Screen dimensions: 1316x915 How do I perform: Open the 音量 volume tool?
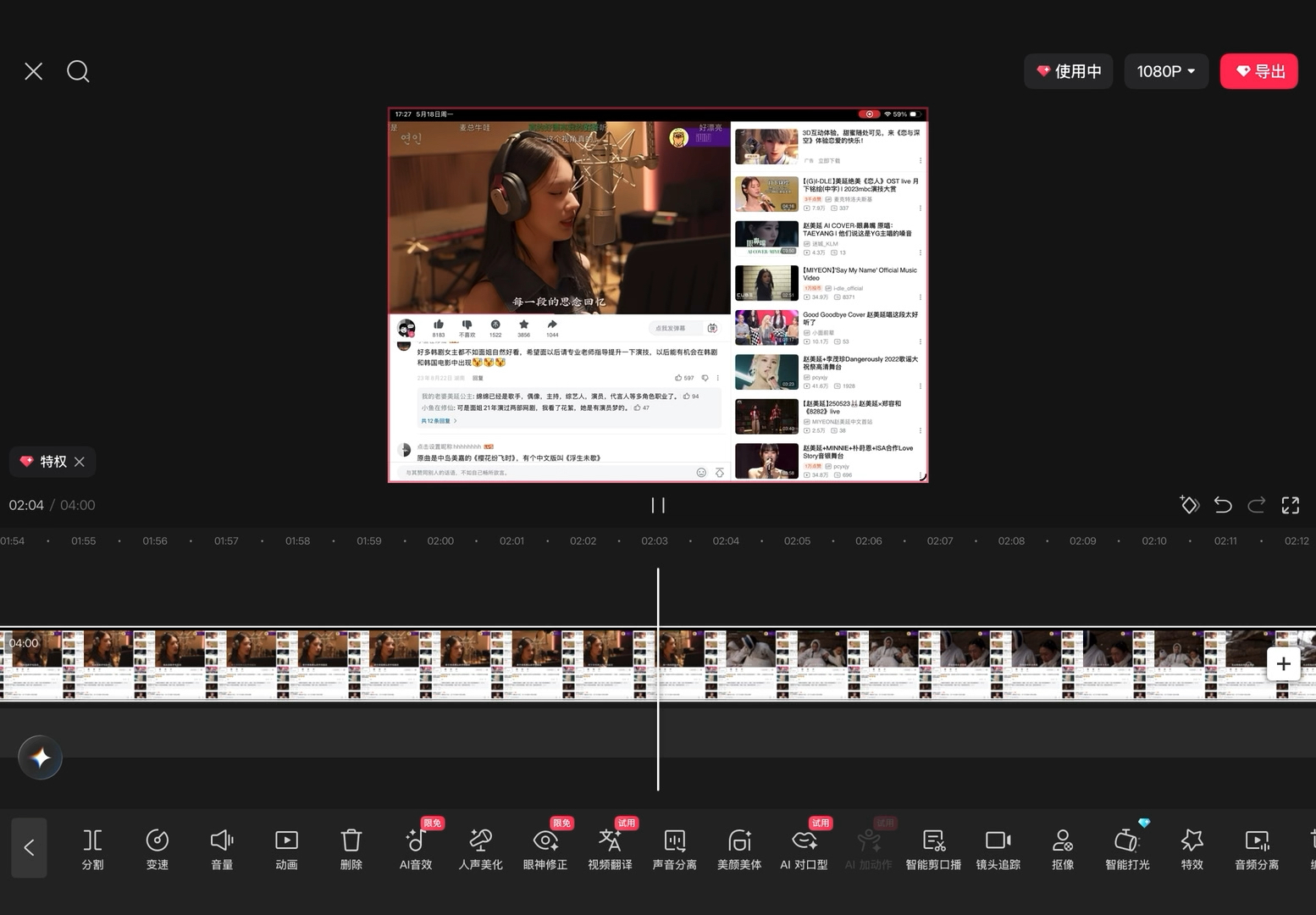tap(222, 849)
